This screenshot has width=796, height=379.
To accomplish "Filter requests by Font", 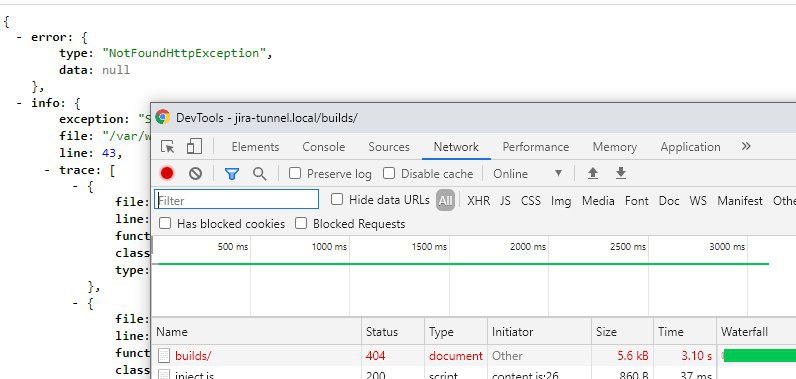I will (637, 200).
